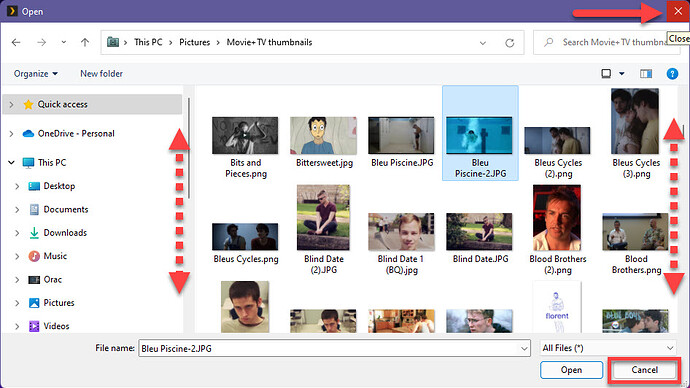Expand the Downloads folder node
The width and height of the screenshot is (690, 388).
pyautogui.click(x=17, y=233)
